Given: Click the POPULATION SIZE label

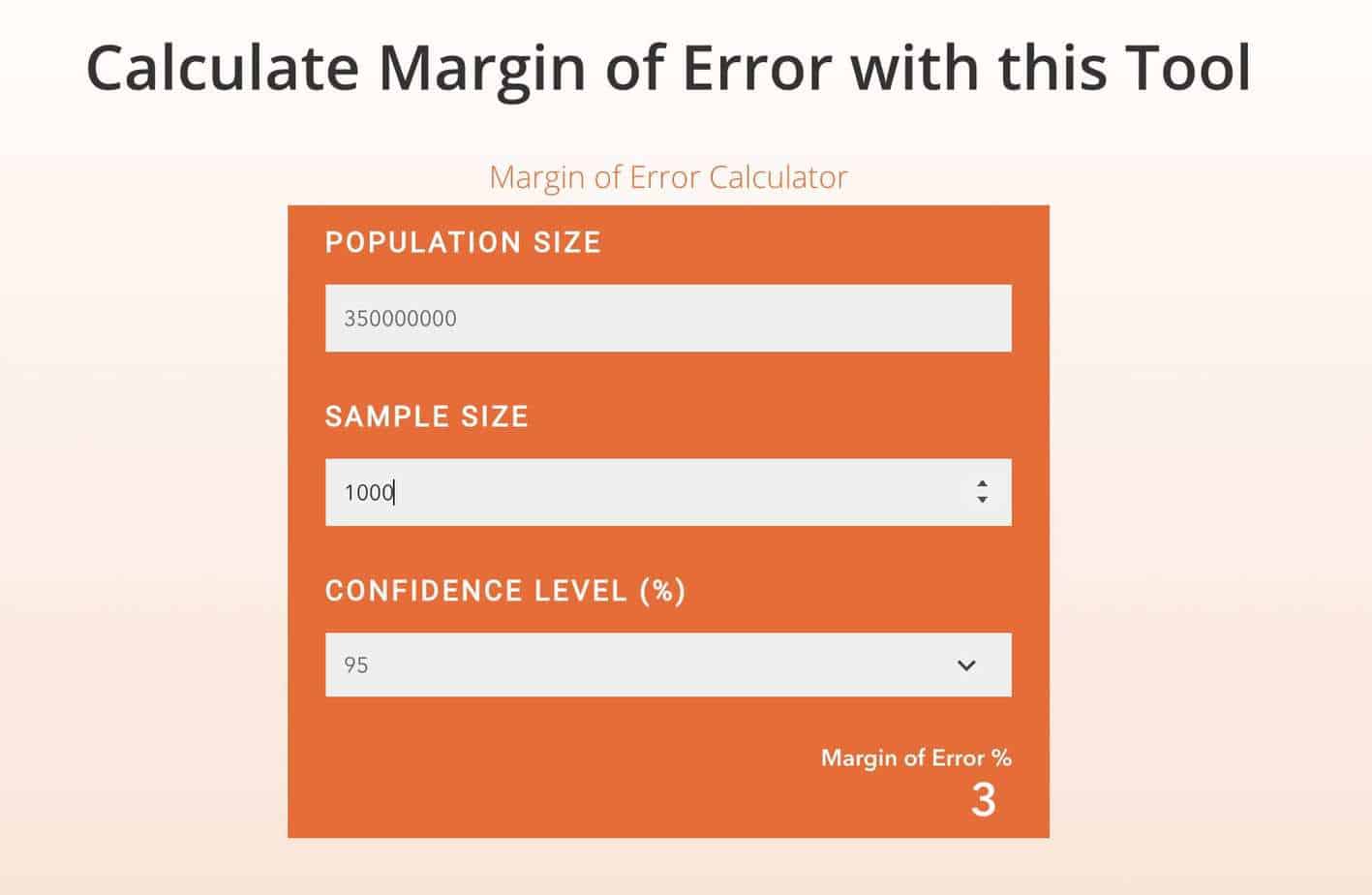Looking at the screenshot, I should tap(463, 242).
